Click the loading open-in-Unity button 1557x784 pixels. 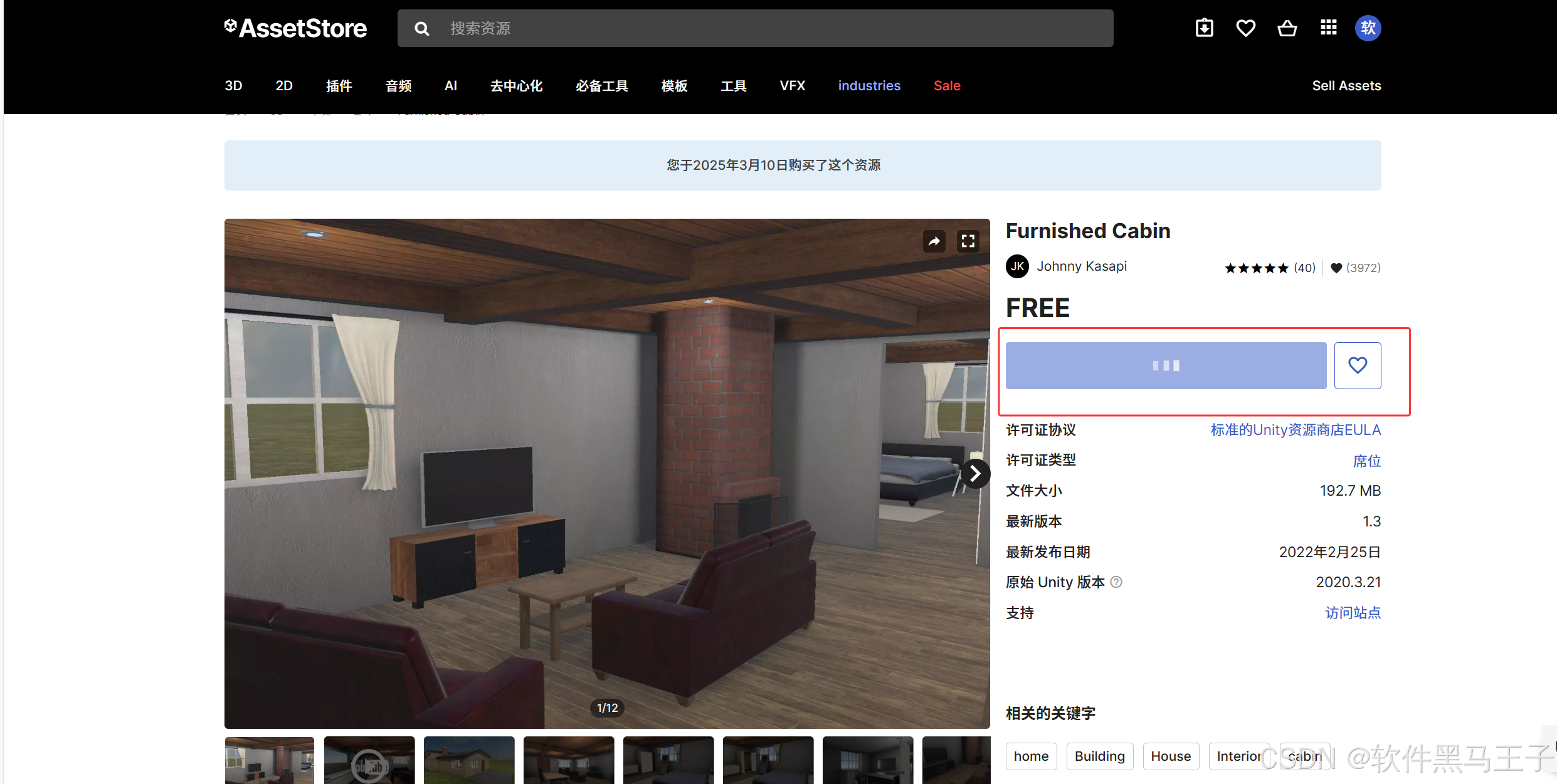pyautogui.click(x=1165, y=365)
